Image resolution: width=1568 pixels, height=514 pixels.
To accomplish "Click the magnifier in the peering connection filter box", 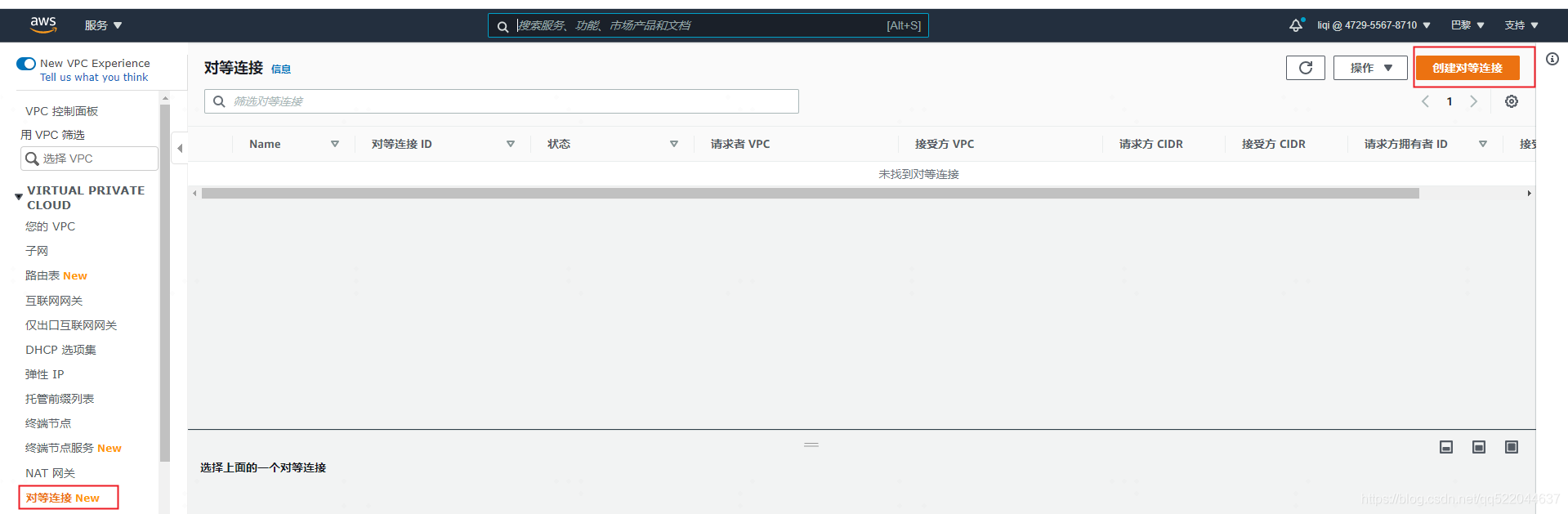I will (219, 101).
